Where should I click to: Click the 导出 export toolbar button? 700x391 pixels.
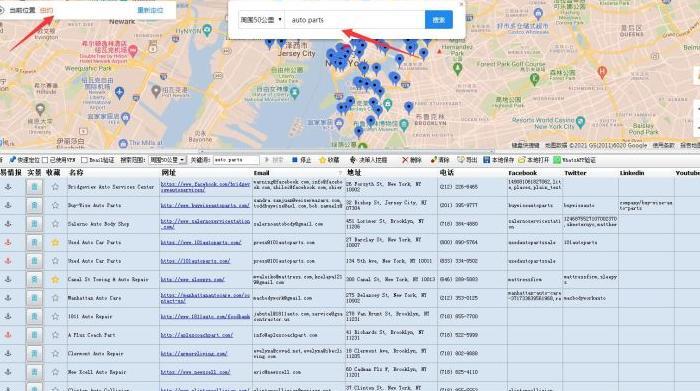tap(467, 160)
